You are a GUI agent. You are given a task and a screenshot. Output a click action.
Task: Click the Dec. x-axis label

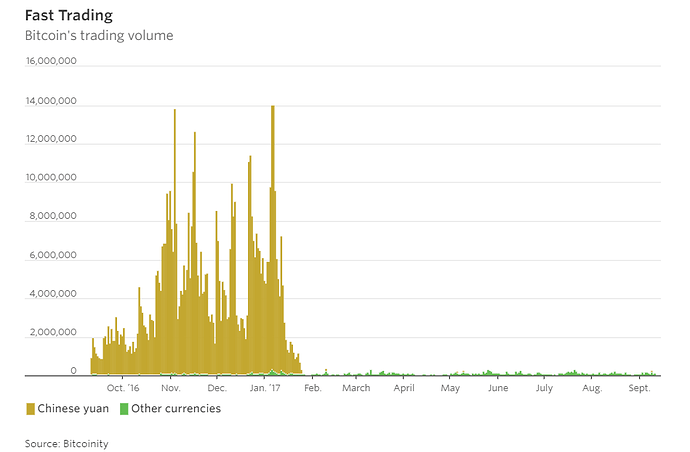[217, 388]
